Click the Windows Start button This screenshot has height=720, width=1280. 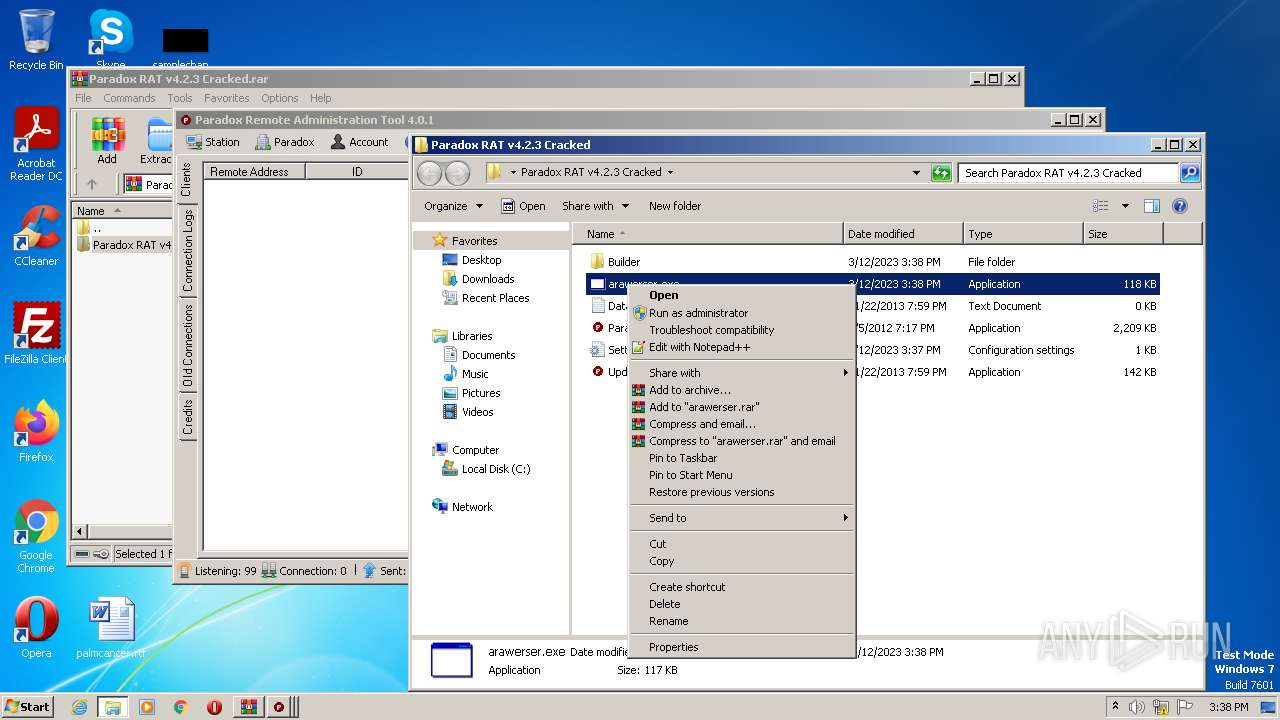click(28, 707)
